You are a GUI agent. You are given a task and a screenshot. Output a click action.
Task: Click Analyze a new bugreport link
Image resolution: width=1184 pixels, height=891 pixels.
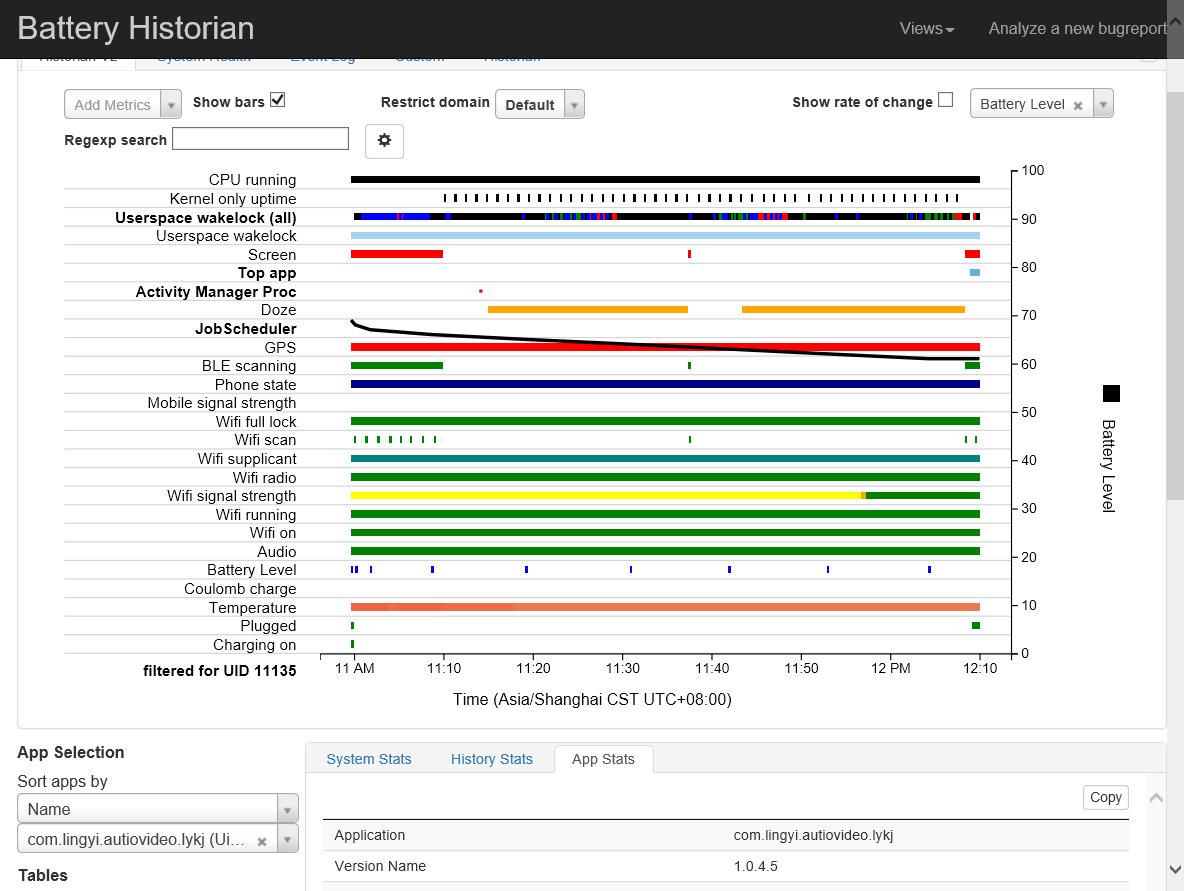pyautogui.click(x=1078, y=29)
